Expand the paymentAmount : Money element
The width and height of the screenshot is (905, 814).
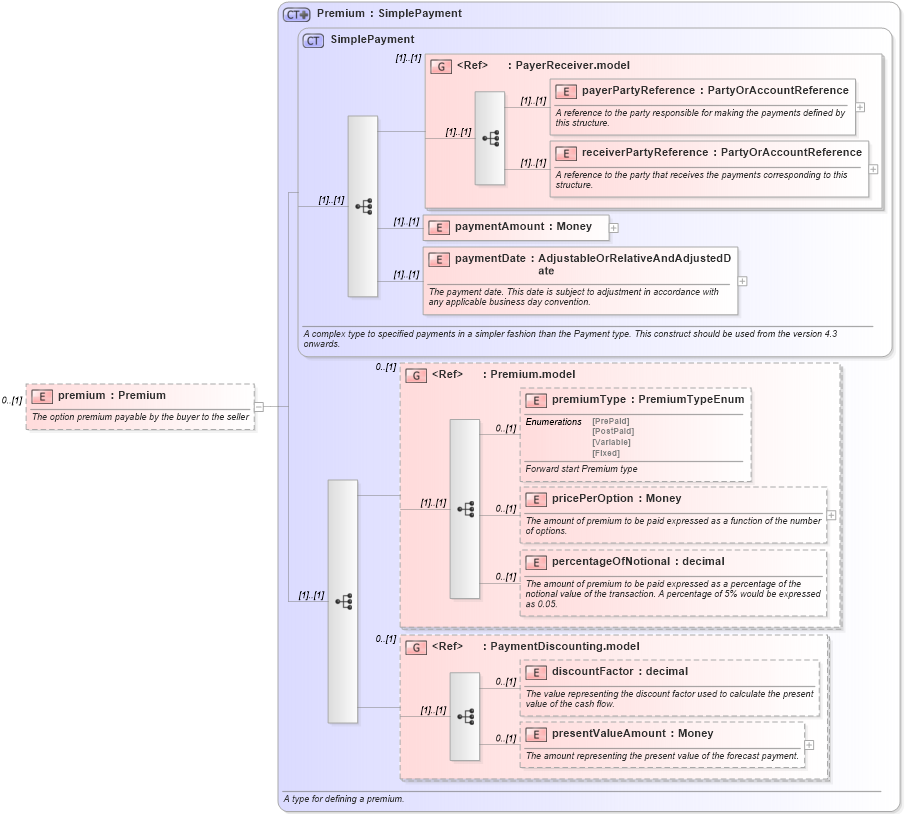(613, 227)
